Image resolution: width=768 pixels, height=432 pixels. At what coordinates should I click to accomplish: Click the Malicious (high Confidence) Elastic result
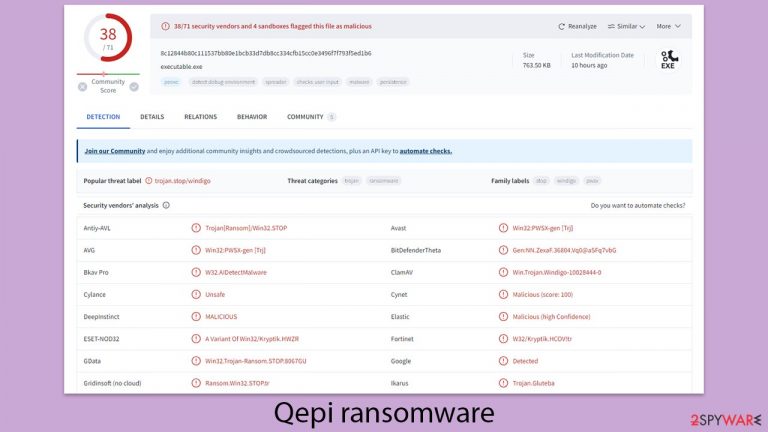(551, 316)
